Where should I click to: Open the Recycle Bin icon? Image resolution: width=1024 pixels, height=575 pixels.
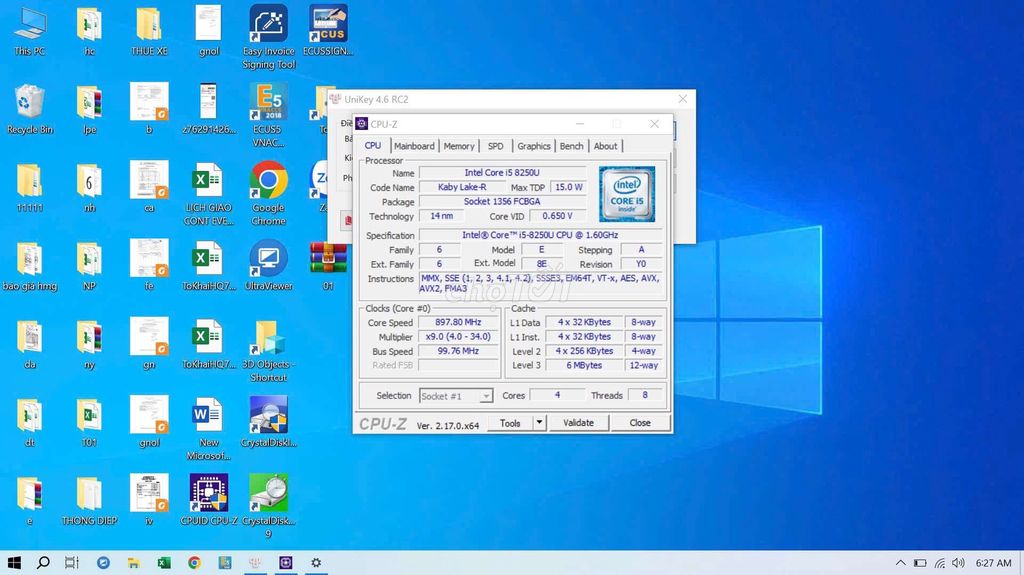(x=30, y=108)
